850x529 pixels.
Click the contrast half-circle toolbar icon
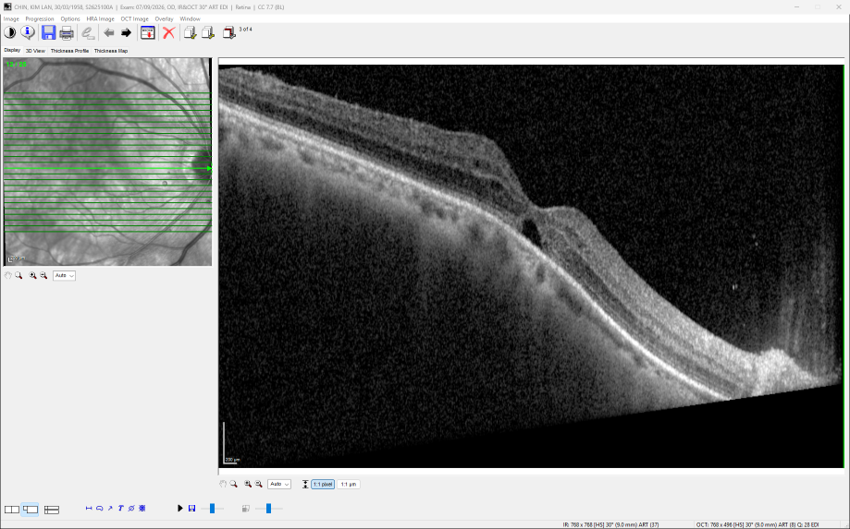coord(10,33)
